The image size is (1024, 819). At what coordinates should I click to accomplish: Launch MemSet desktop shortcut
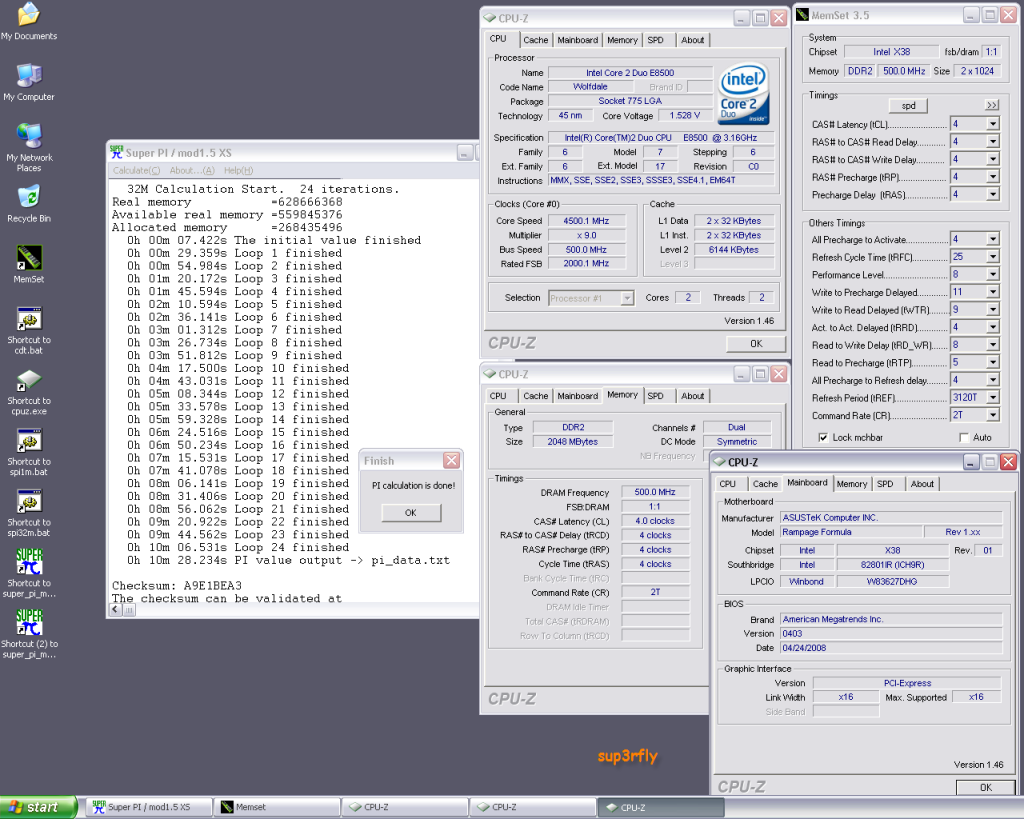tap(29, 264)
